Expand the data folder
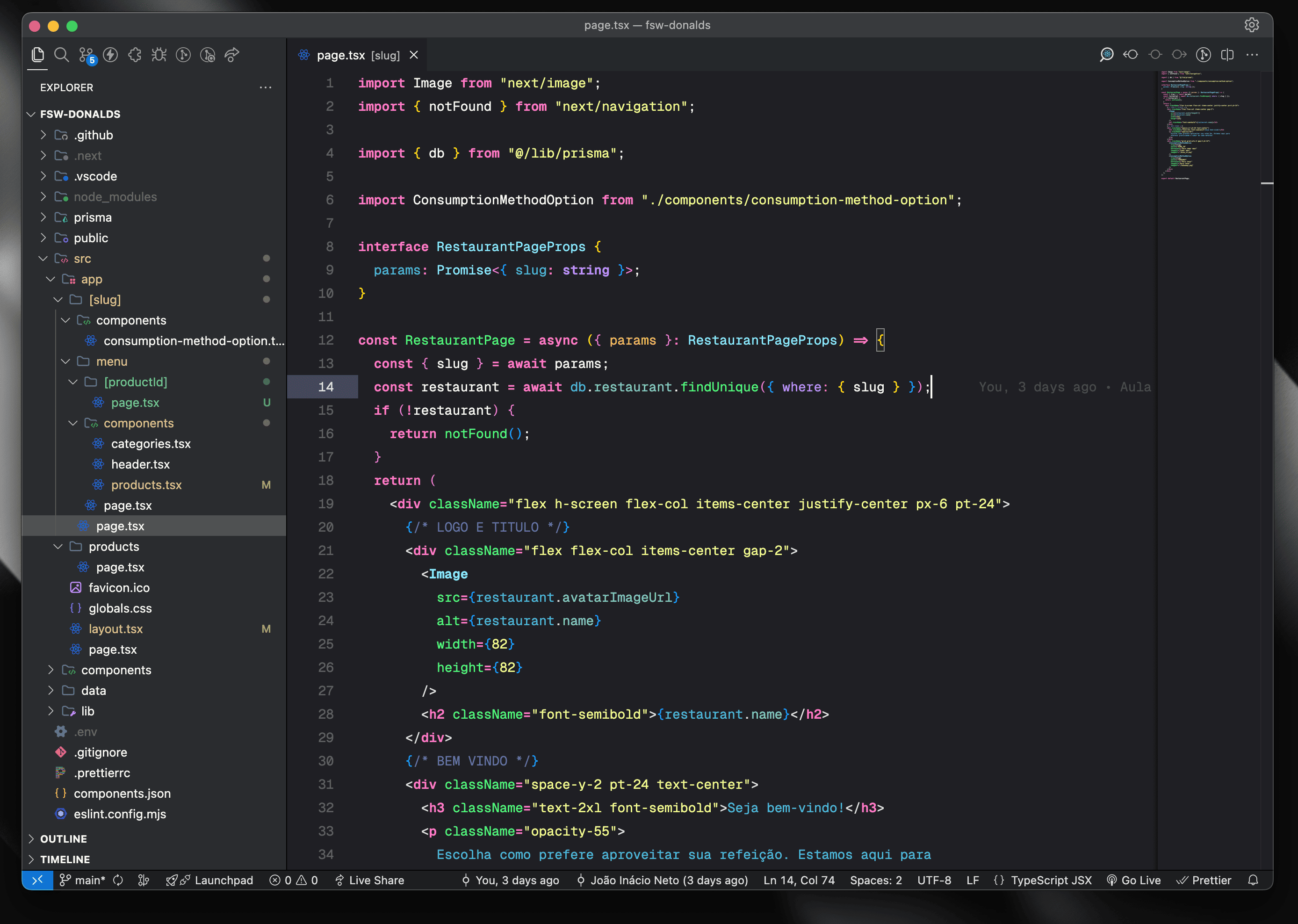 pos(94,690)
